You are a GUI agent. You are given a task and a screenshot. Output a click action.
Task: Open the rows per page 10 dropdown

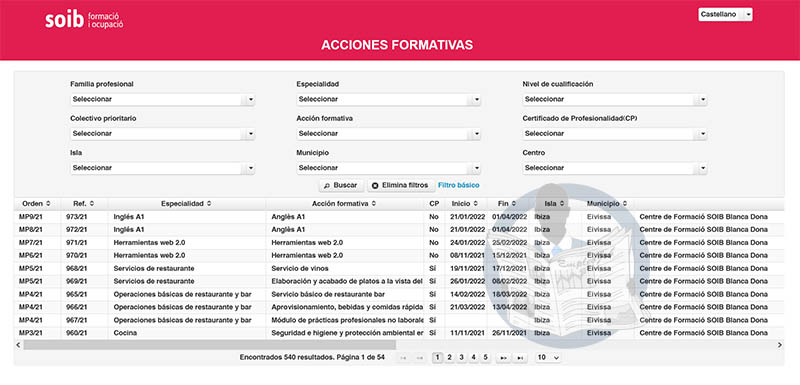(x=548, y=358)
